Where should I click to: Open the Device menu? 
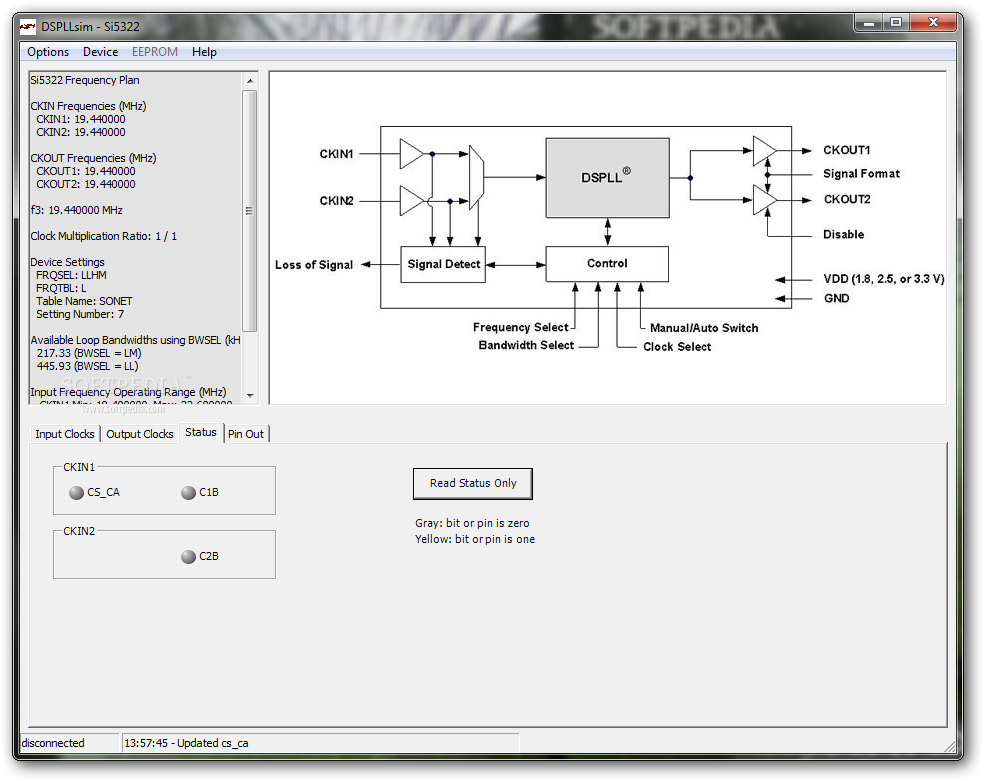tap(100, 52)
